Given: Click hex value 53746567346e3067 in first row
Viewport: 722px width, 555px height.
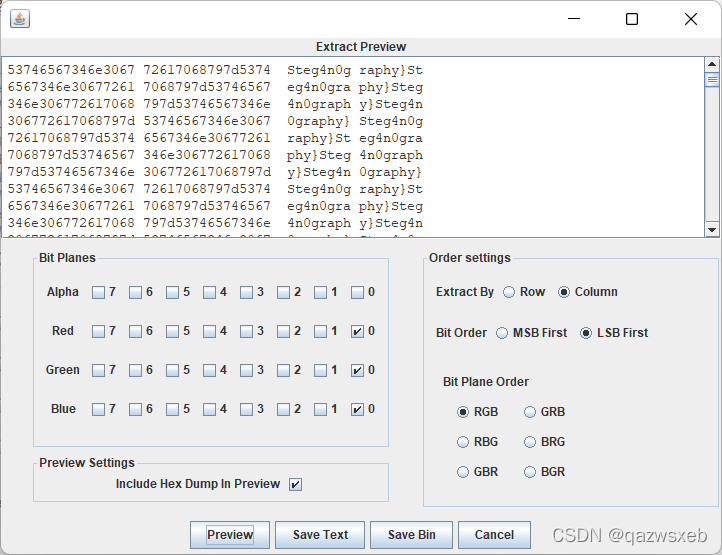Looking at the screenshot, I should coord(71,70).
